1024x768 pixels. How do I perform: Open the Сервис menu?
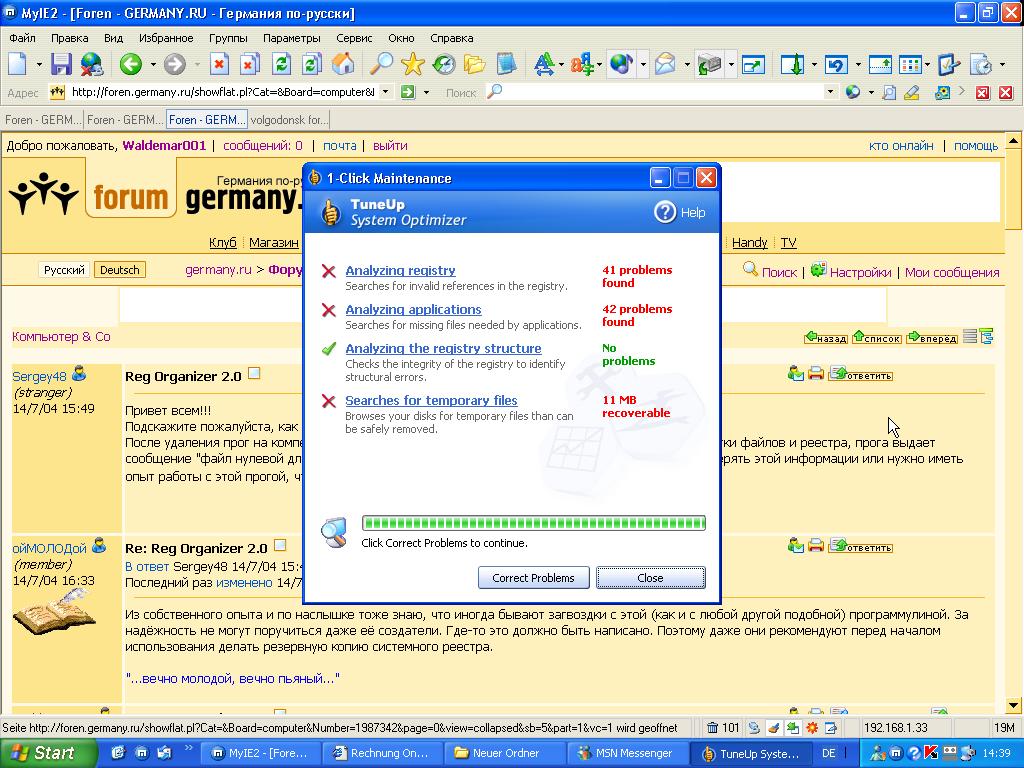coord(354,38)
